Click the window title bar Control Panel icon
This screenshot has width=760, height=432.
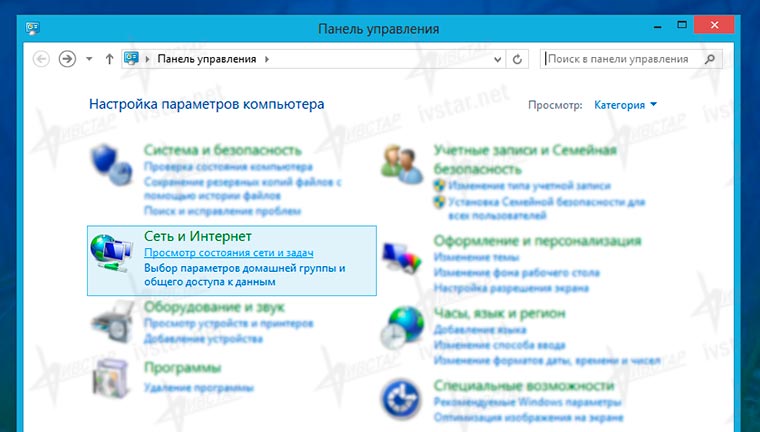pos(32,28)
